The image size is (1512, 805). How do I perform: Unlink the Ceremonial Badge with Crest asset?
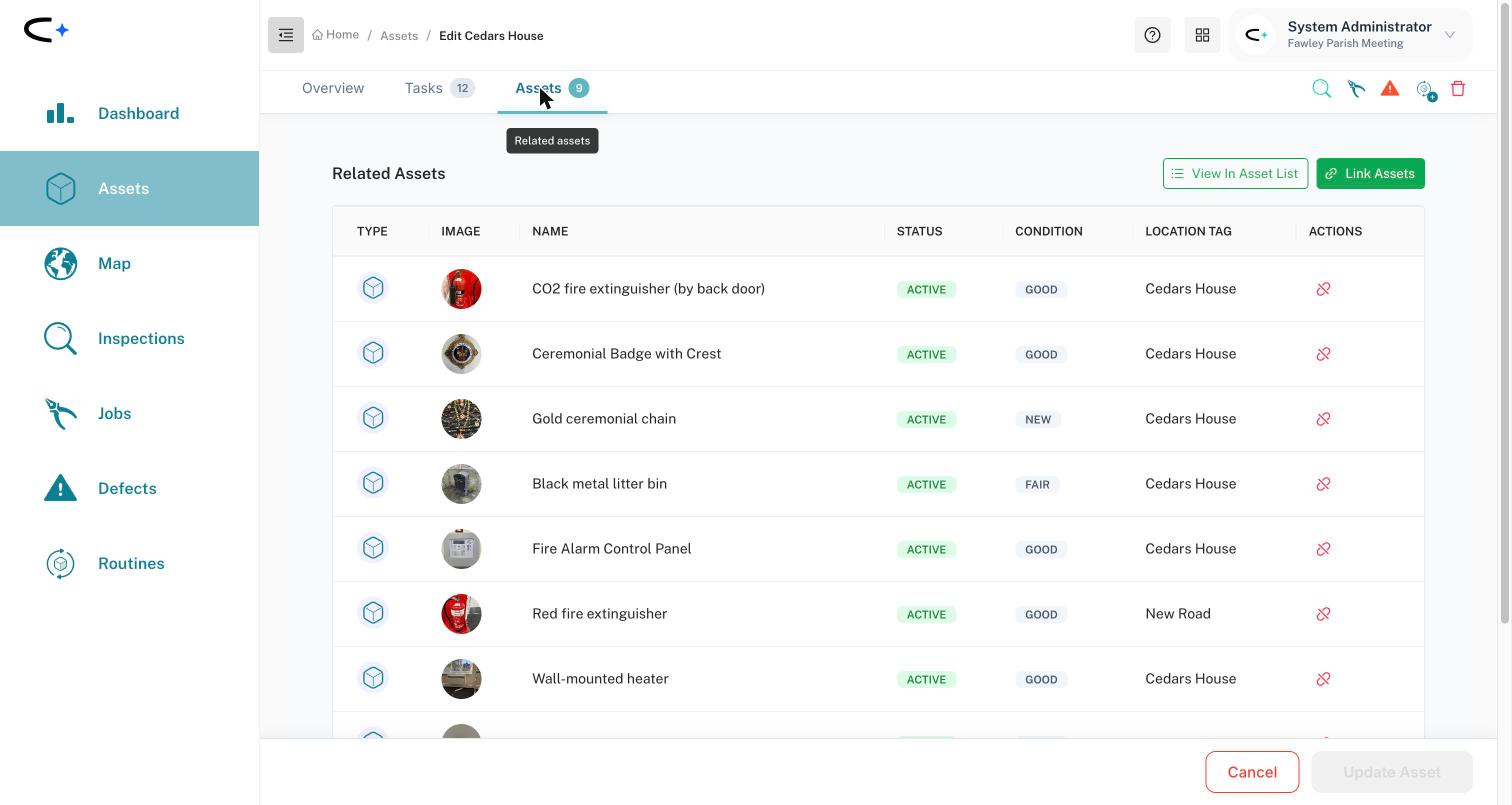(x=1323, y=354)
